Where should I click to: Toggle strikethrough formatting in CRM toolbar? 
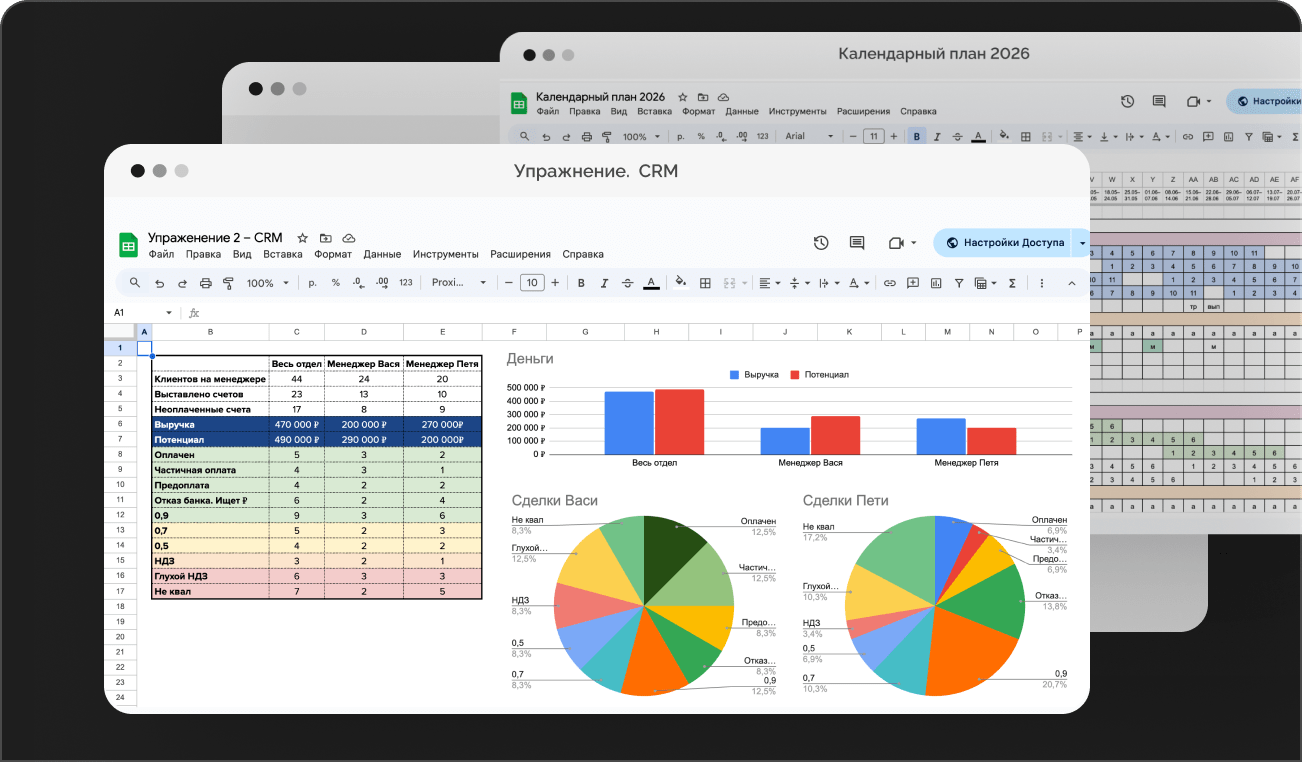(627, 283)
